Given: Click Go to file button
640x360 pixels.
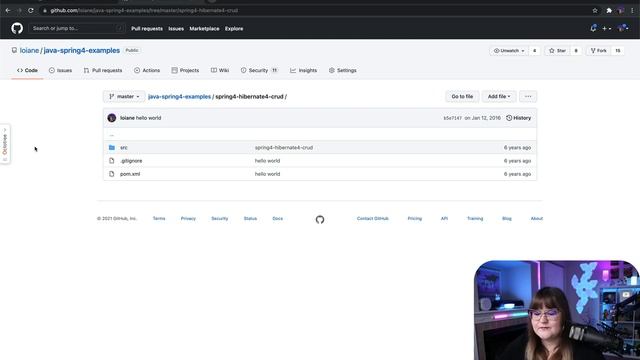Looking at the screenshot, I should click(x=462, y=96).
